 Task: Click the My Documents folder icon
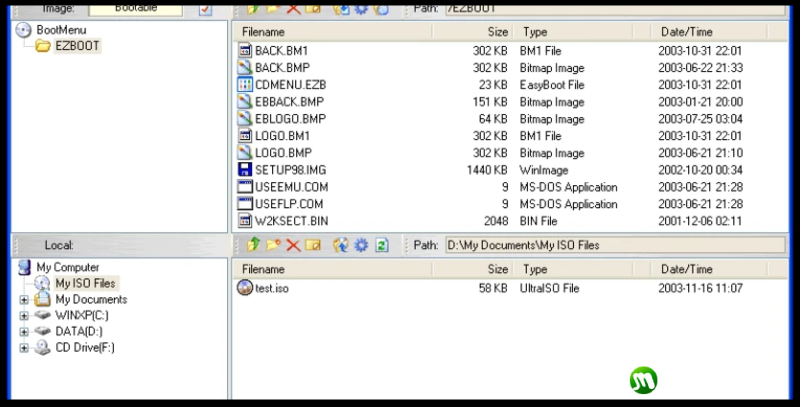[x=43, y=299]
